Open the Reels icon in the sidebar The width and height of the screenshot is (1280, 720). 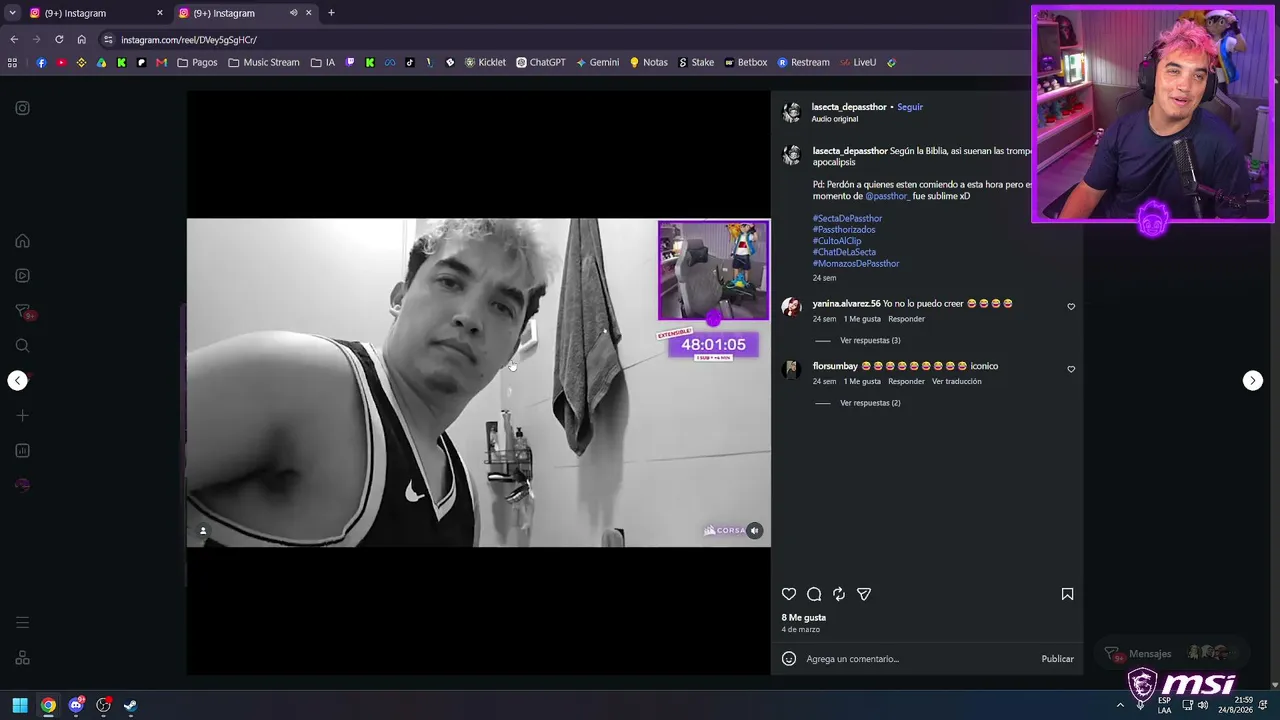(x=22, y=276)
